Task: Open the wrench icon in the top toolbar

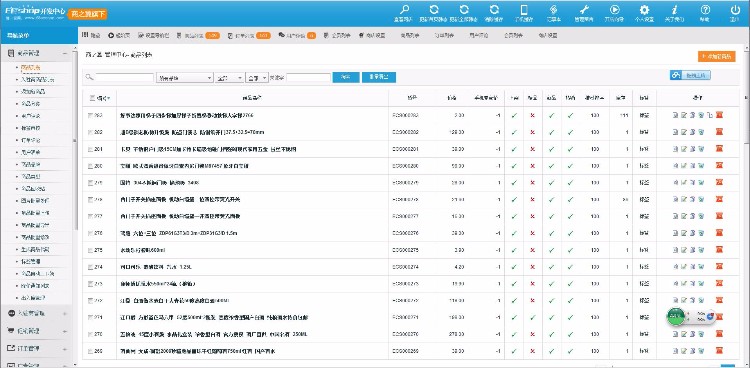Action: (x=585, y=10)
